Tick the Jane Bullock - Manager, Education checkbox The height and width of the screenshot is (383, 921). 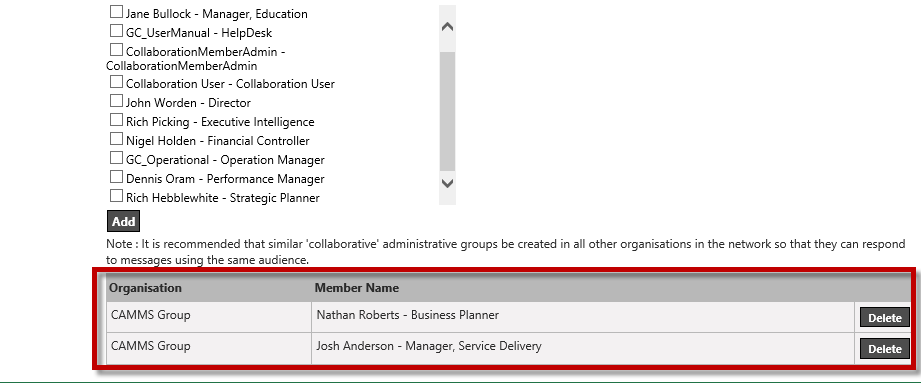tap(116, 12)
